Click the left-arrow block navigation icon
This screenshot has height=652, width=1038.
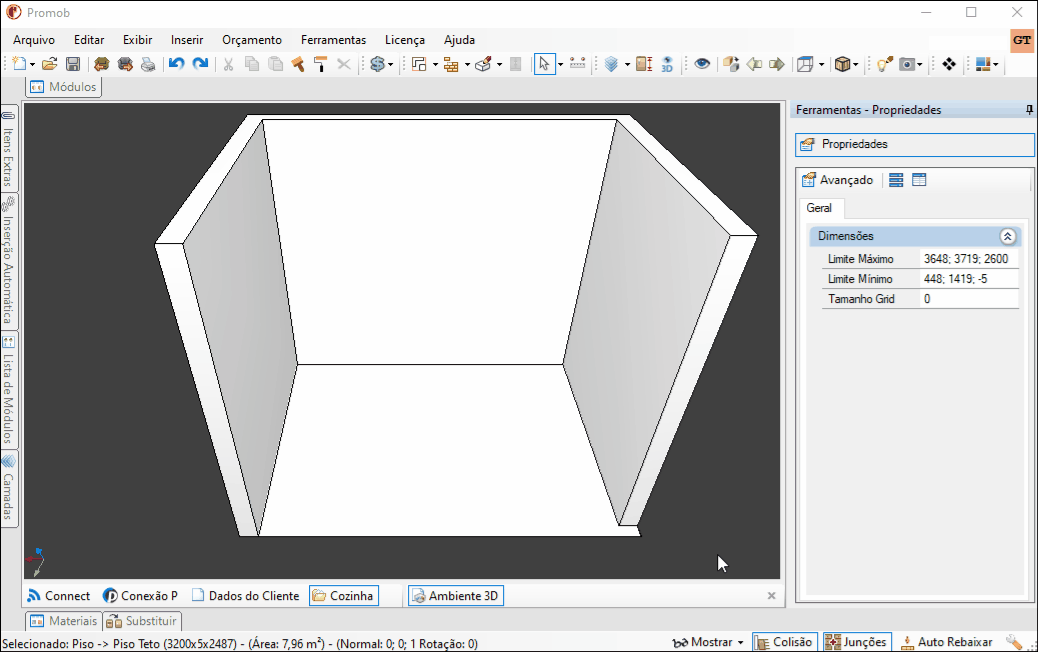pos(754,64)
